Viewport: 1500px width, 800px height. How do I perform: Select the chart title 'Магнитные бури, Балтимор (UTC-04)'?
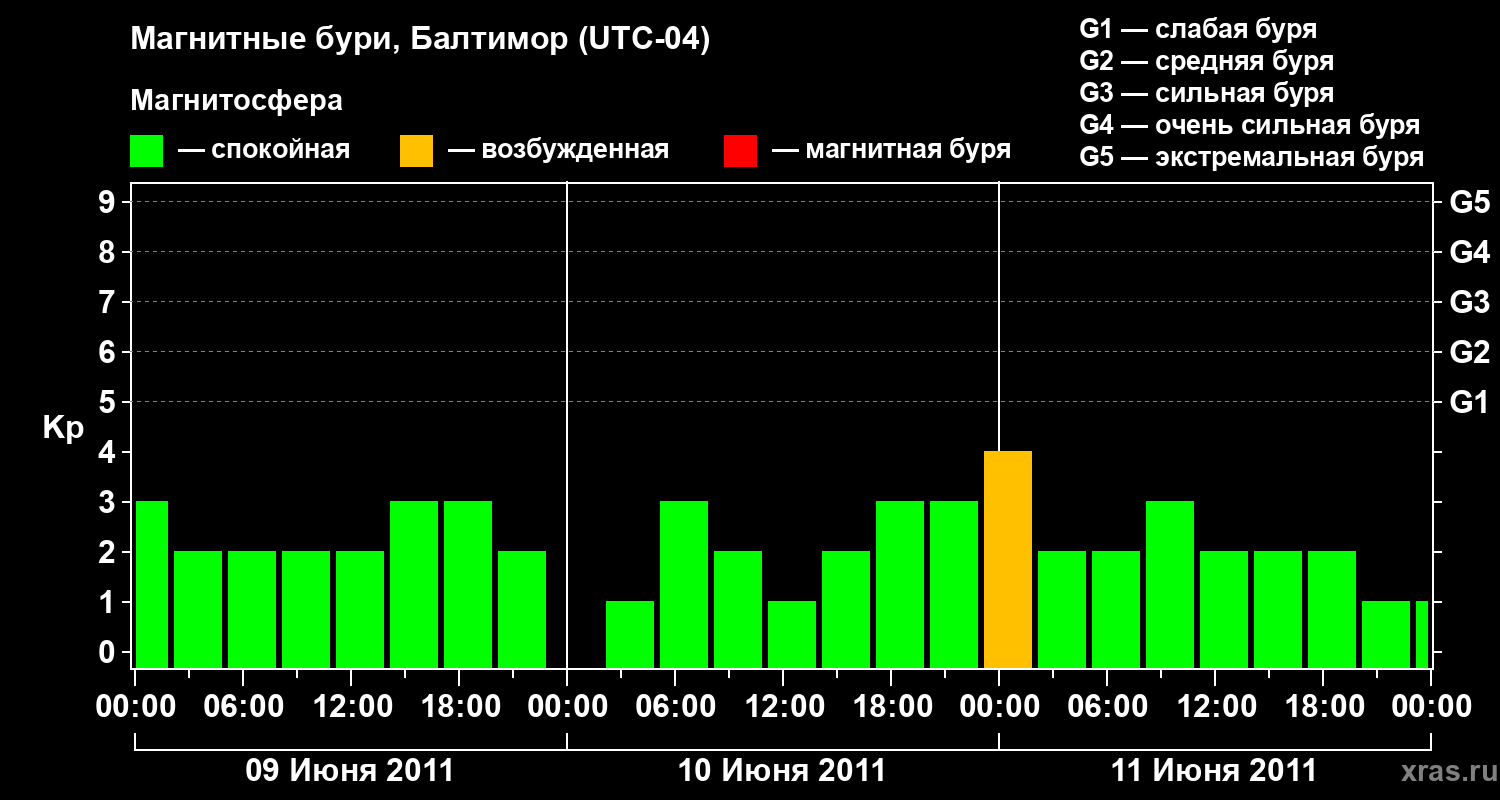(x=420, y=41)
